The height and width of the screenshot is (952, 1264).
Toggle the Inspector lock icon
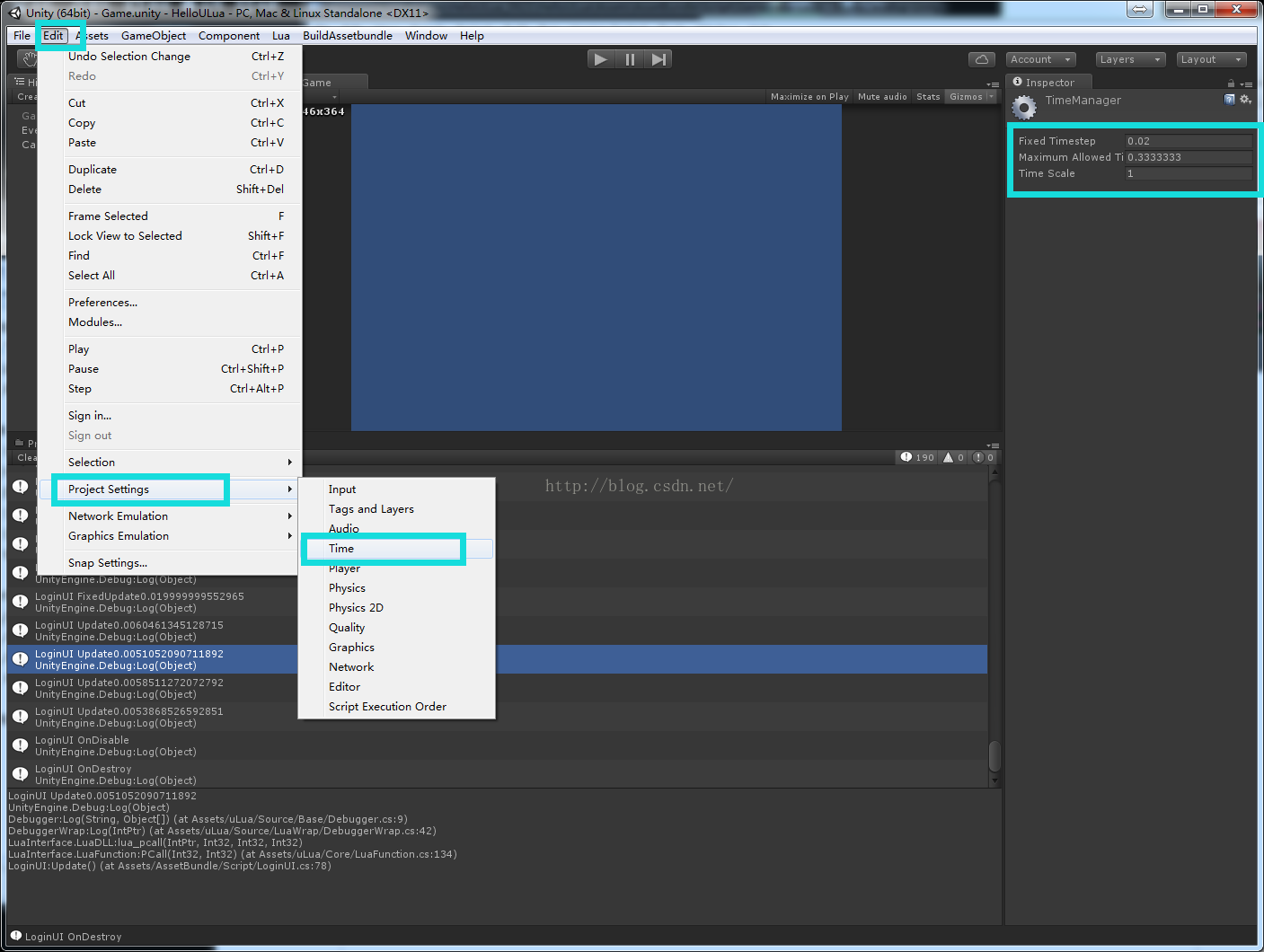[1231, 84]
